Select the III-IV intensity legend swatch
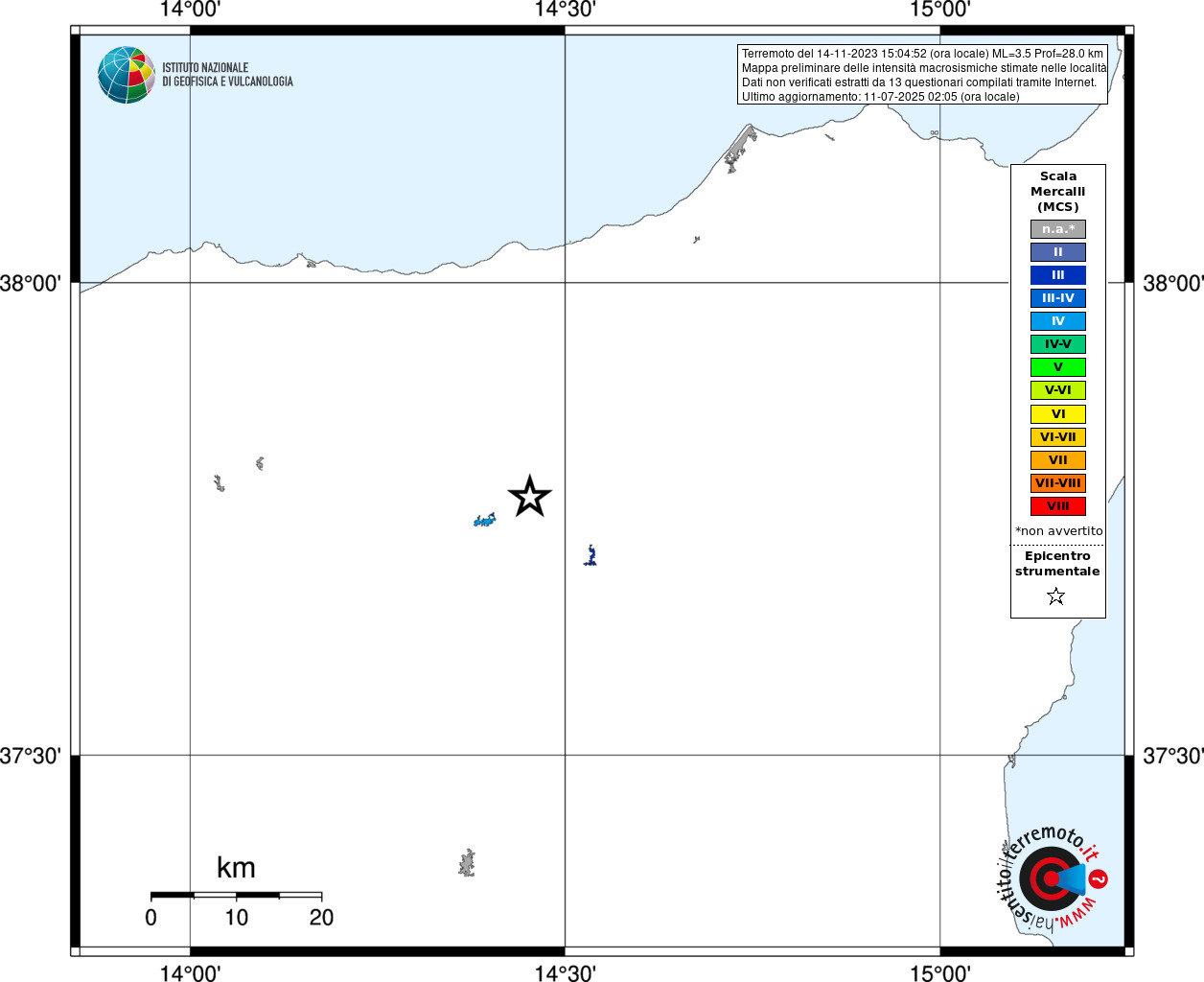 1058,298
